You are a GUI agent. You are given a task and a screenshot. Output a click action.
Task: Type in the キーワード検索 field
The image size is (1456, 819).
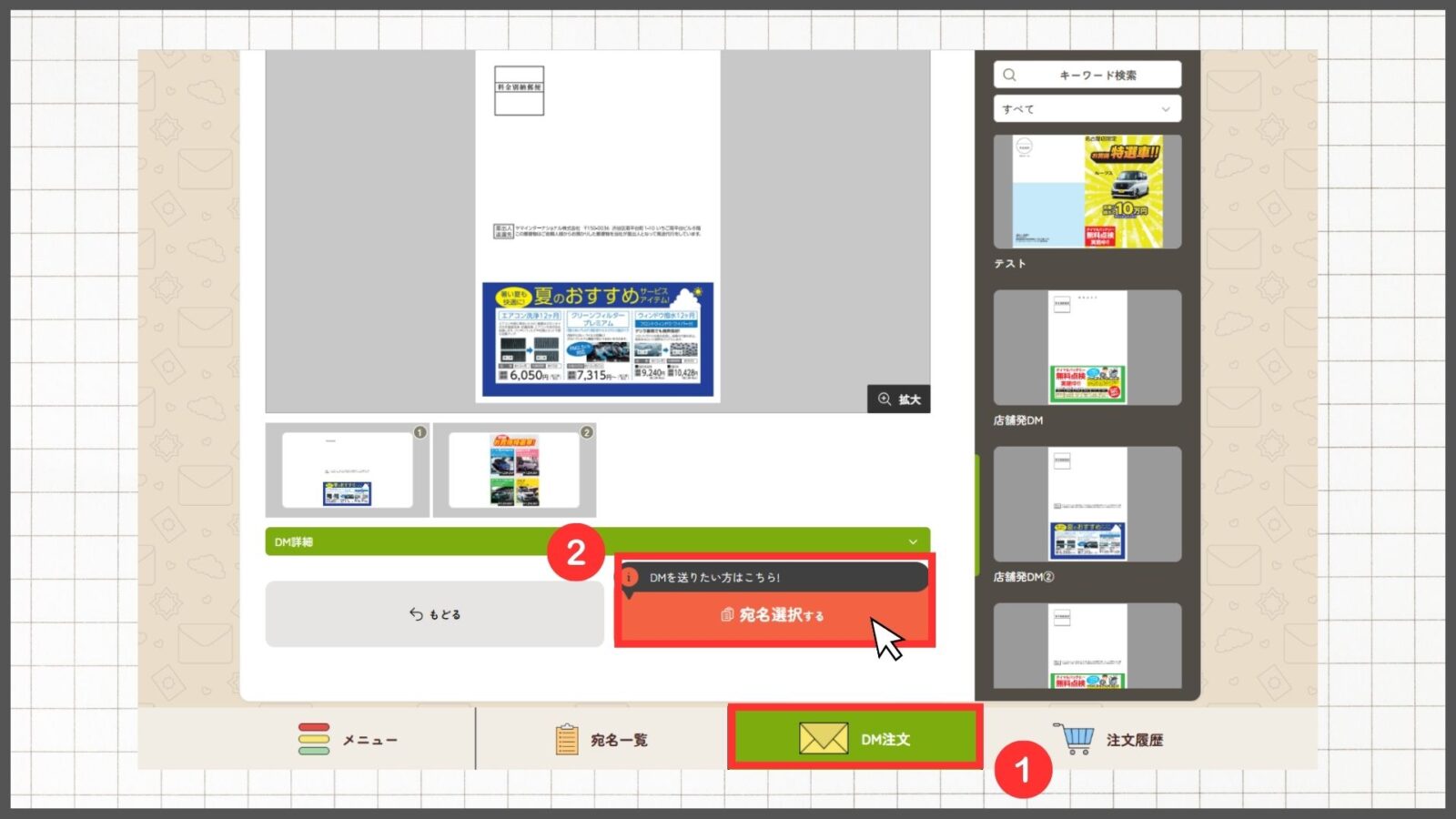1097,75
